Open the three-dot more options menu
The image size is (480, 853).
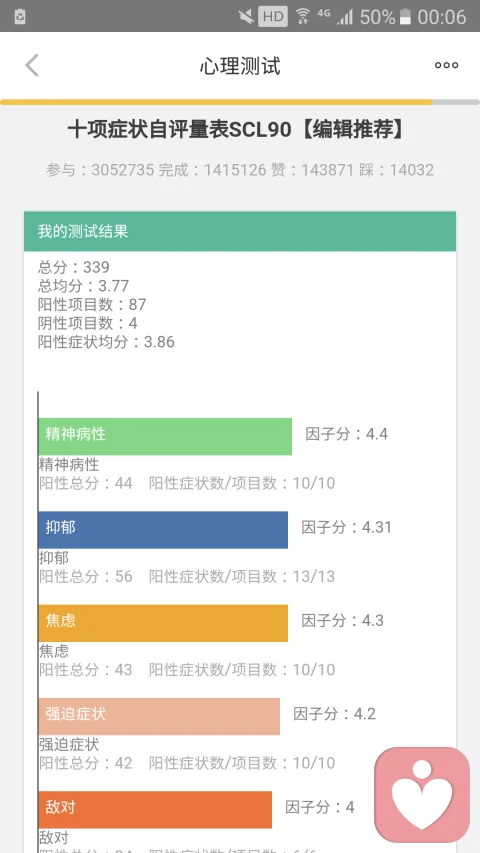(446, 65)
